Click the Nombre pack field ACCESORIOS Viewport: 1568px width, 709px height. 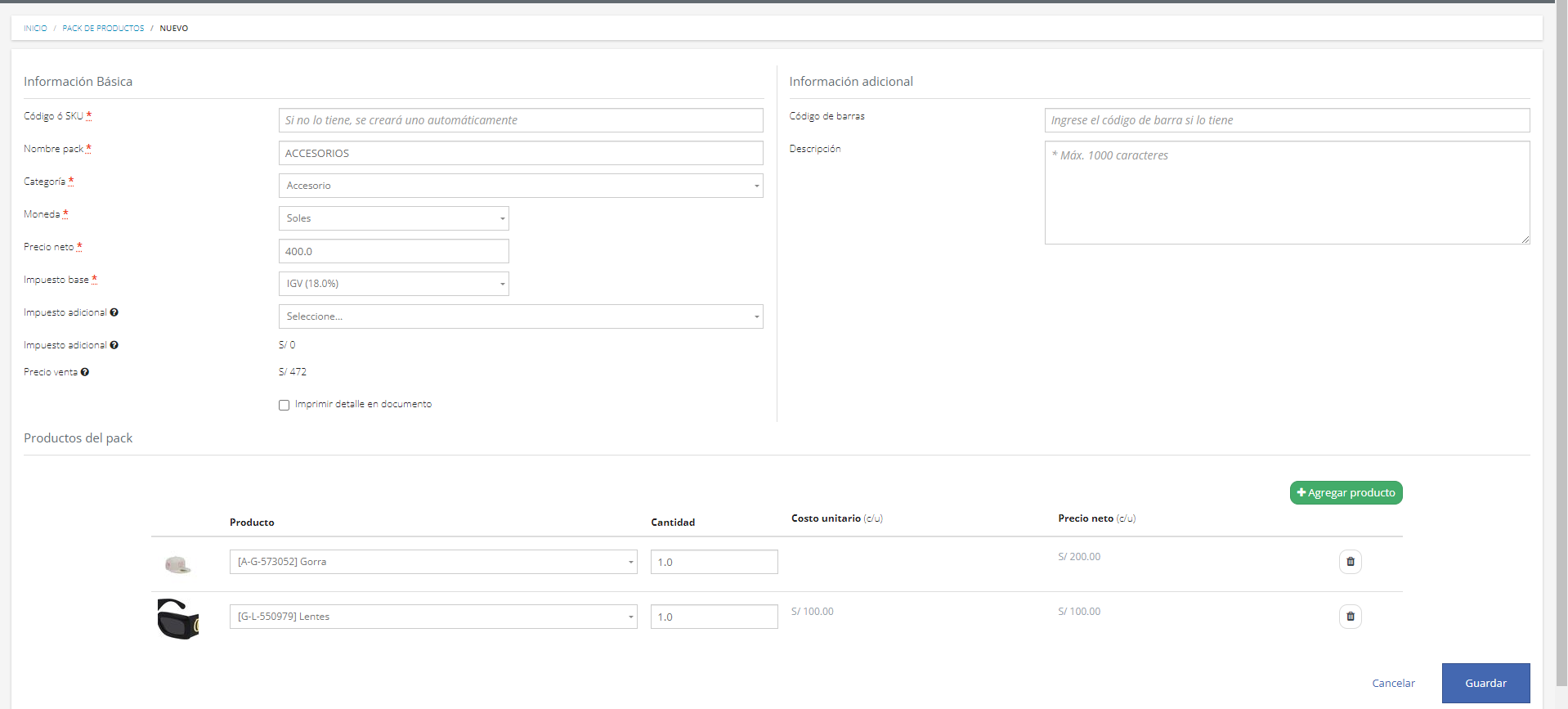click(521, 153)
